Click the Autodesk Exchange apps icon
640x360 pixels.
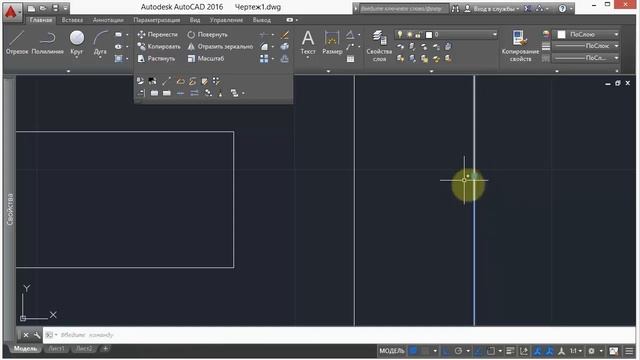tap(527, 8)
